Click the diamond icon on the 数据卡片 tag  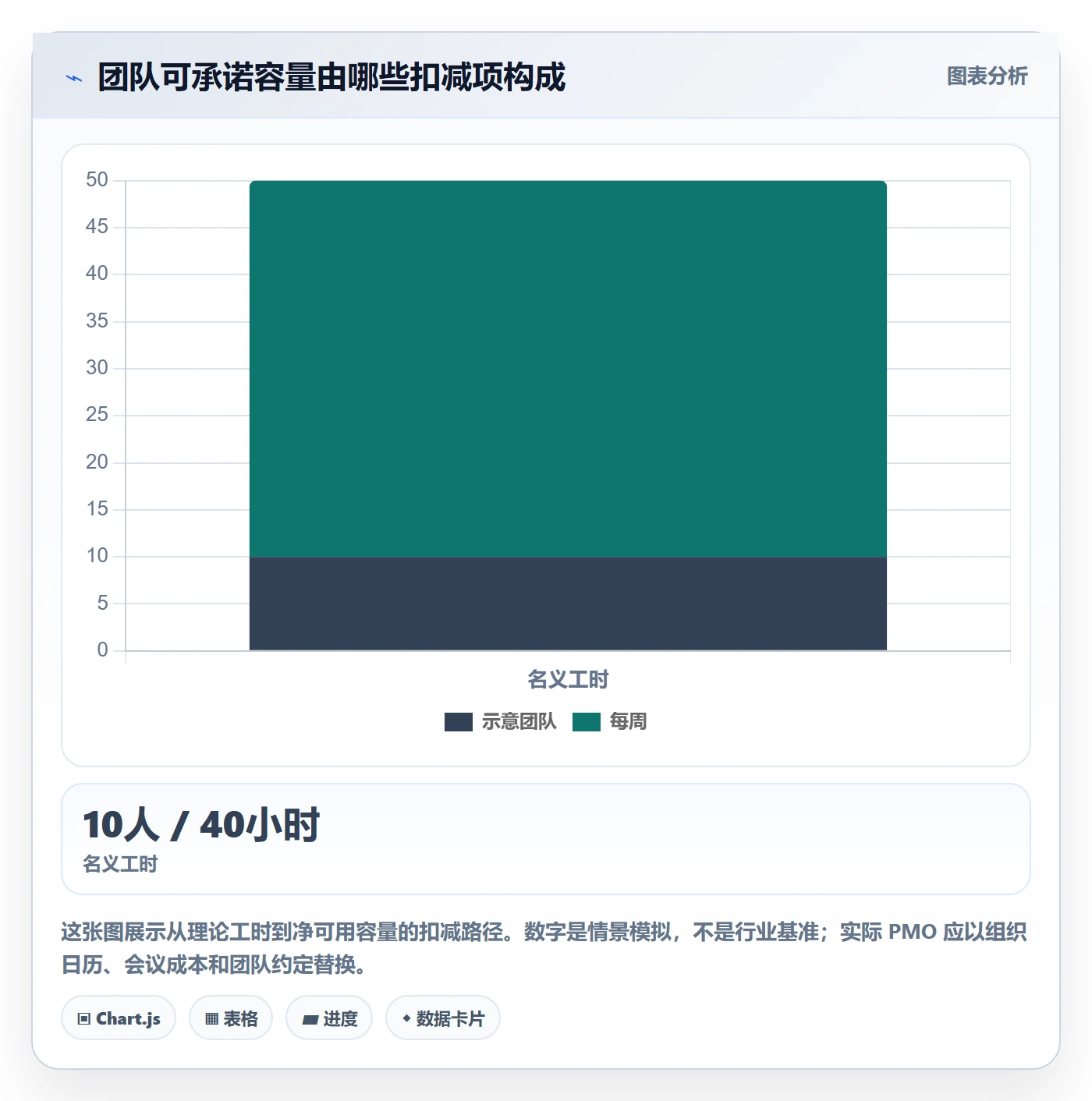[406, 1018]
